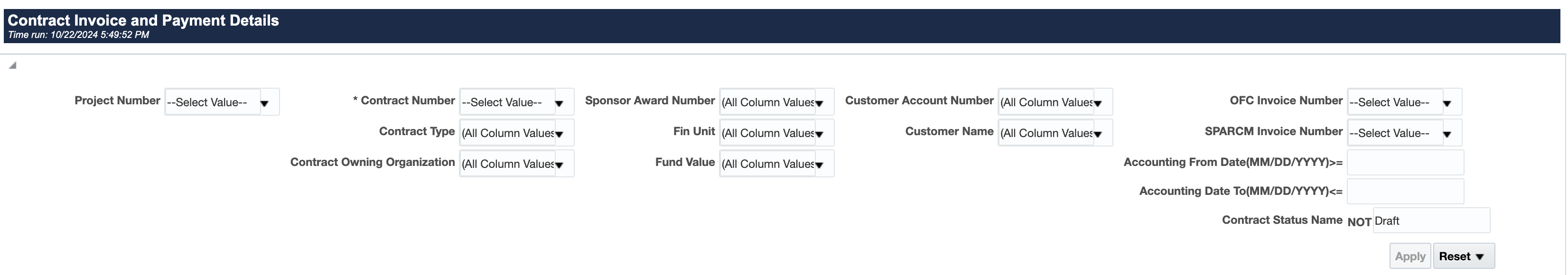Click the Contract Number field label
The height and width of the screenshot is (275, 1568).
[407, 101]
